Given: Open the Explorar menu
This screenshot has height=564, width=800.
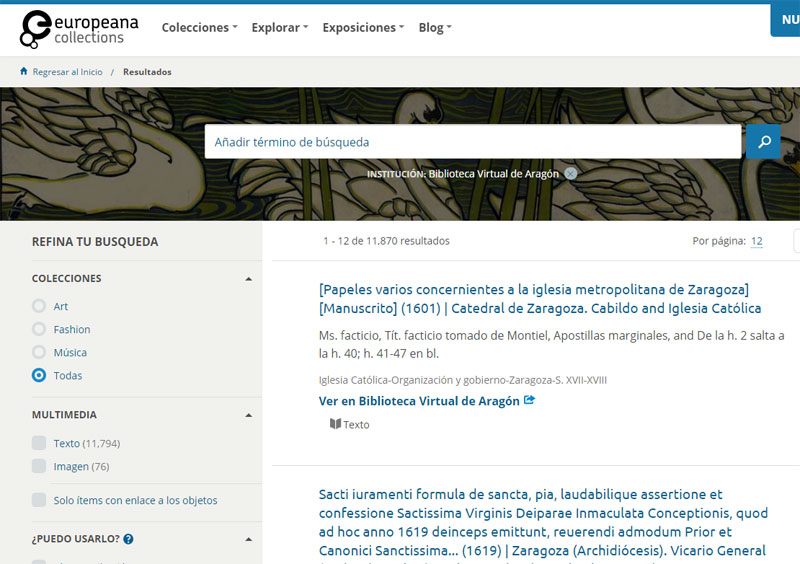Looking at the screenshot, I should pos(280,28).
